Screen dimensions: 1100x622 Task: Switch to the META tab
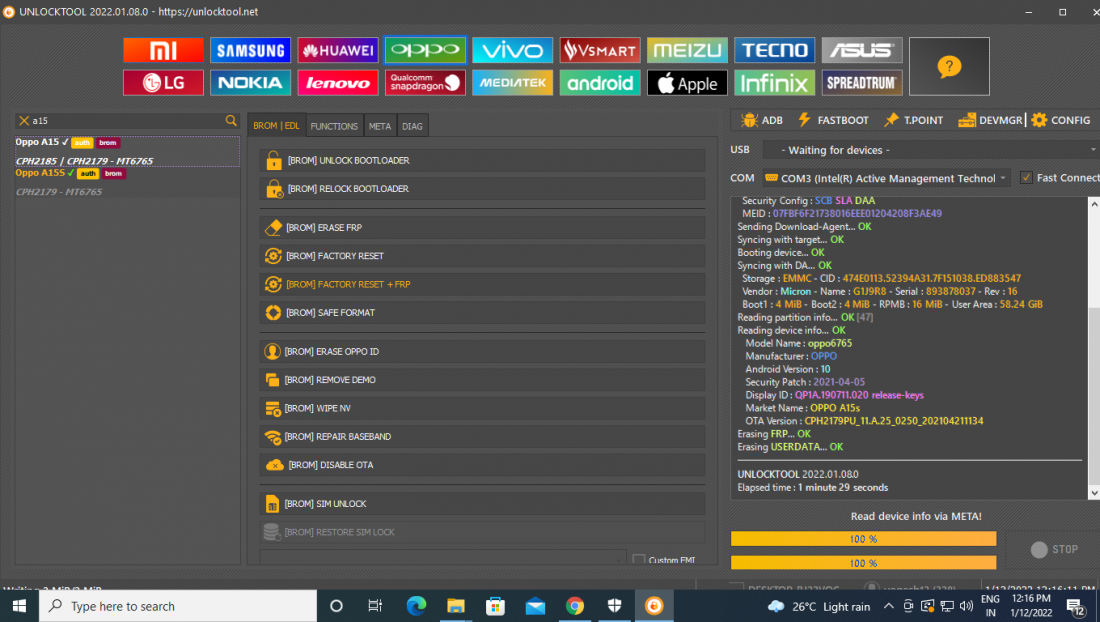pos(380,126)
